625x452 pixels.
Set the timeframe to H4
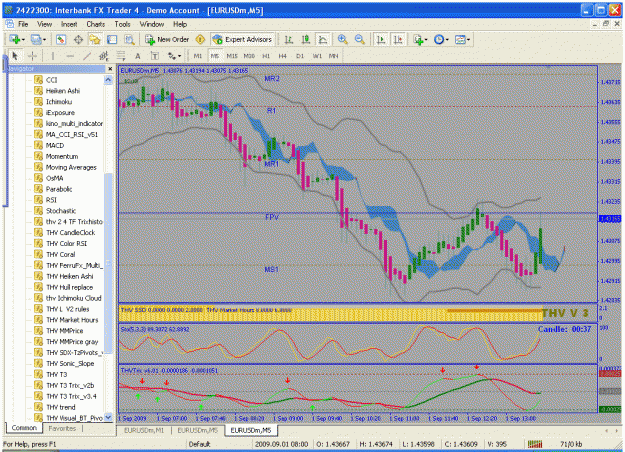click(x=283, y=56)
